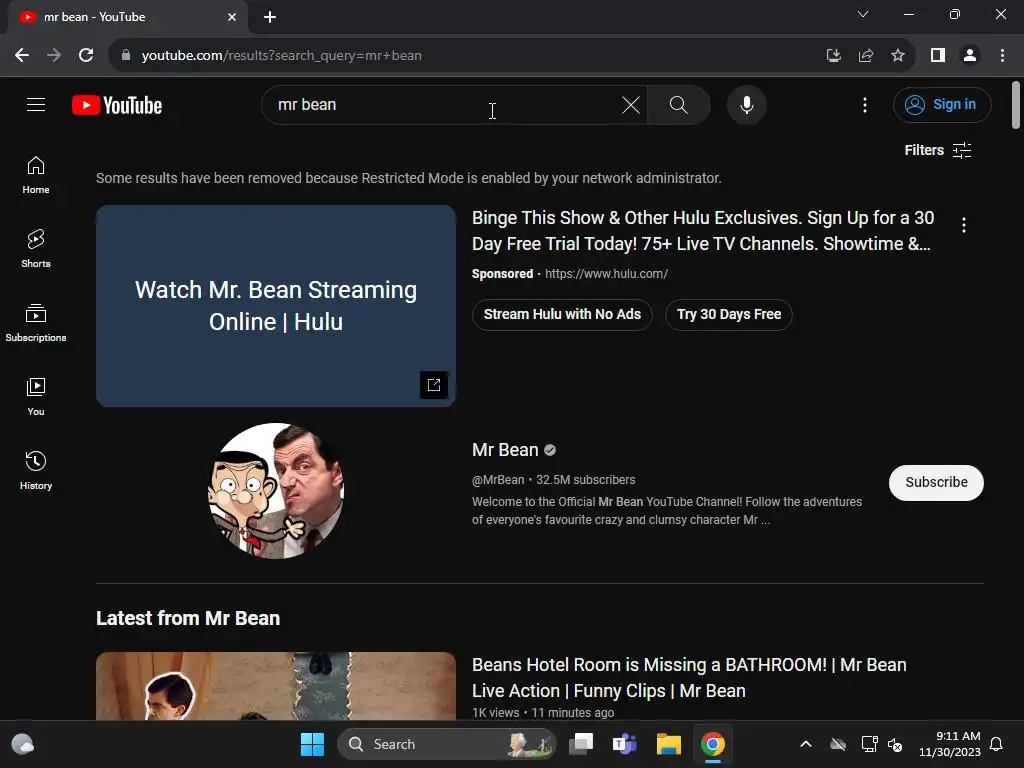Image resolution: width=1024 pixels, height=768 pixels.
Task: Go back with browser back arrow
Action: coord(22,56)
